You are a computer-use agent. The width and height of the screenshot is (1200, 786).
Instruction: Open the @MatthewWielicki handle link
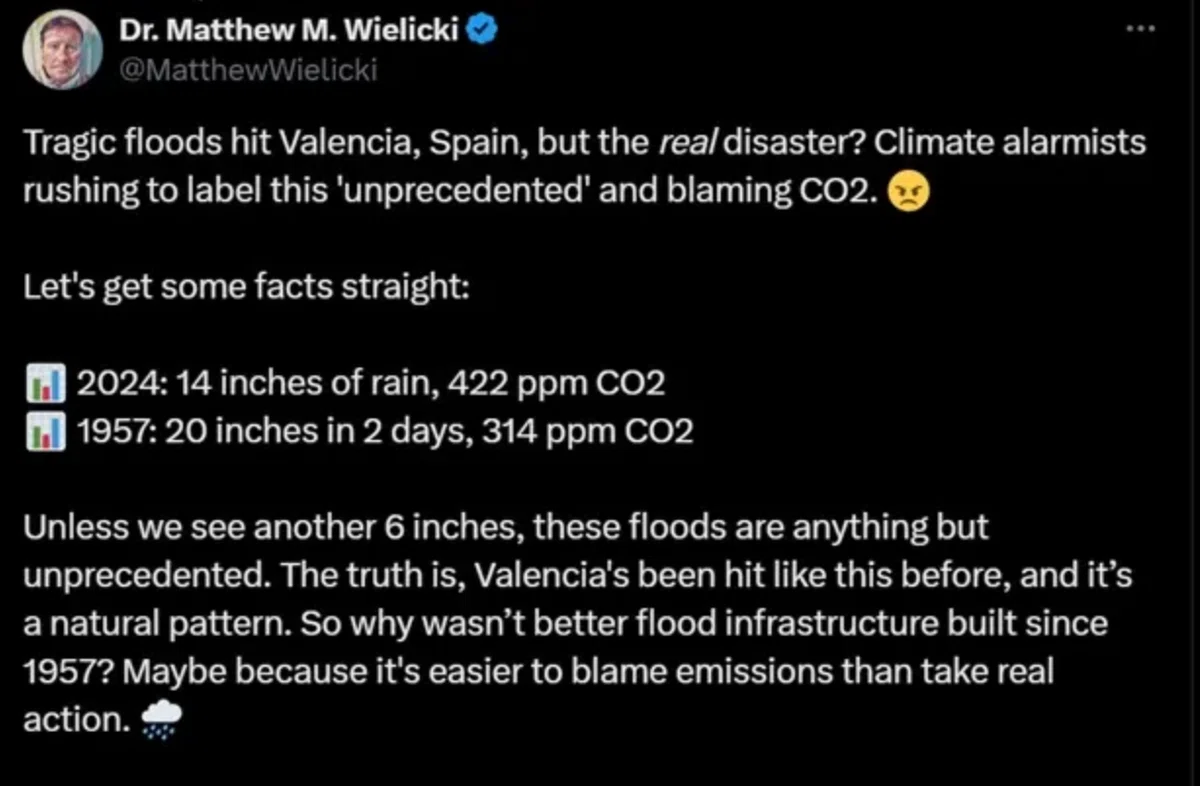click(249, 70)
